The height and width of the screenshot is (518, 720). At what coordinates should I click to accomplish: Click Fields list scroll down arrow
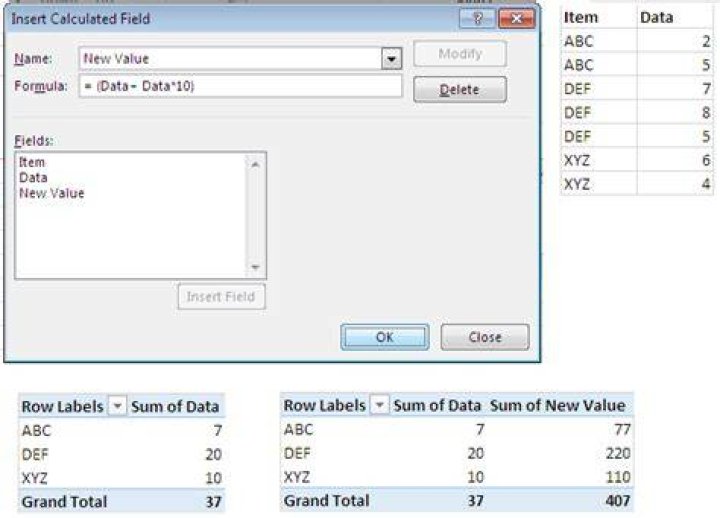point(256,267)
